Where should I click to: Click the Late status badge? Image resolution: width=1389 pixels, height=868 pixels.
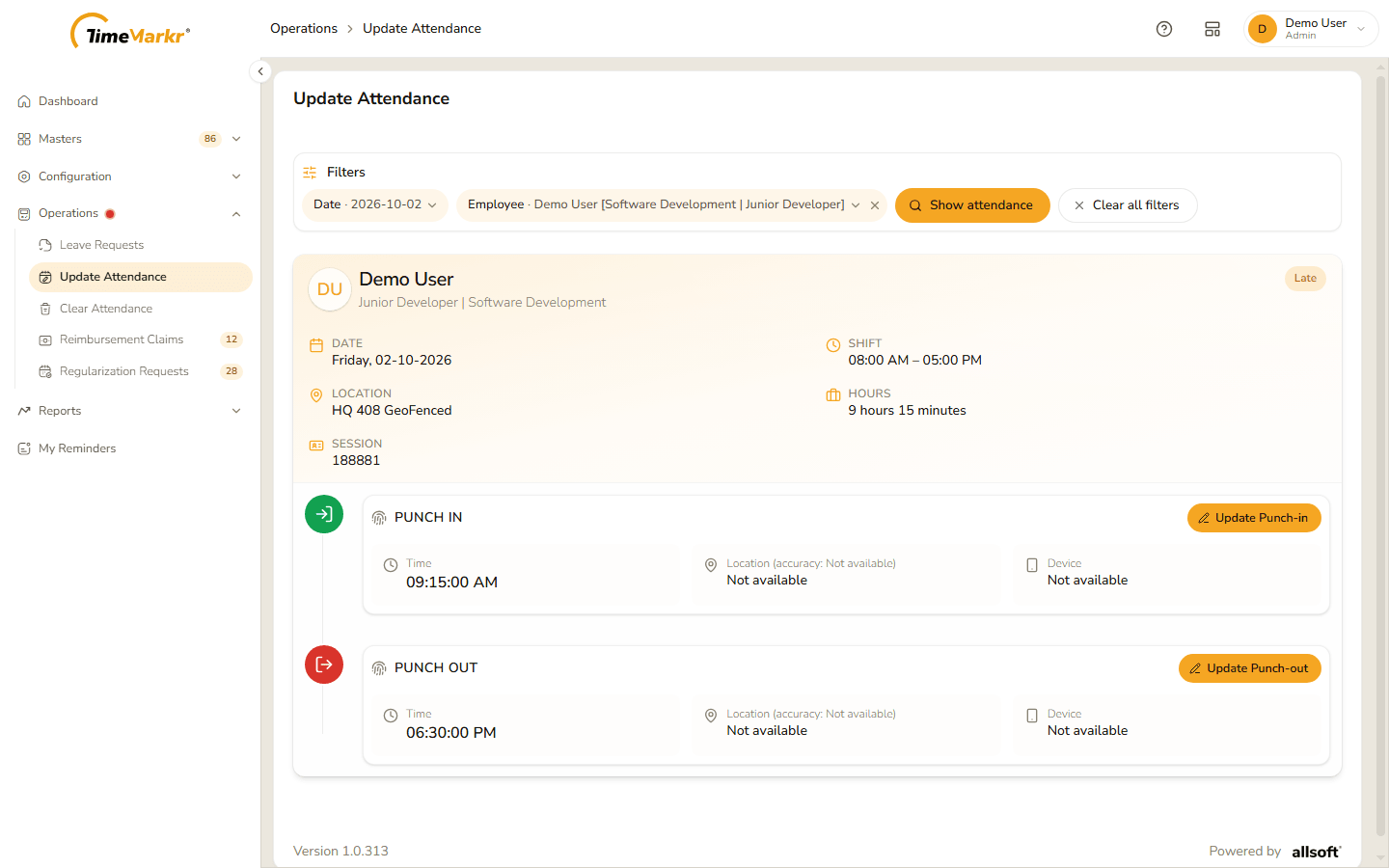(1305, 279)
